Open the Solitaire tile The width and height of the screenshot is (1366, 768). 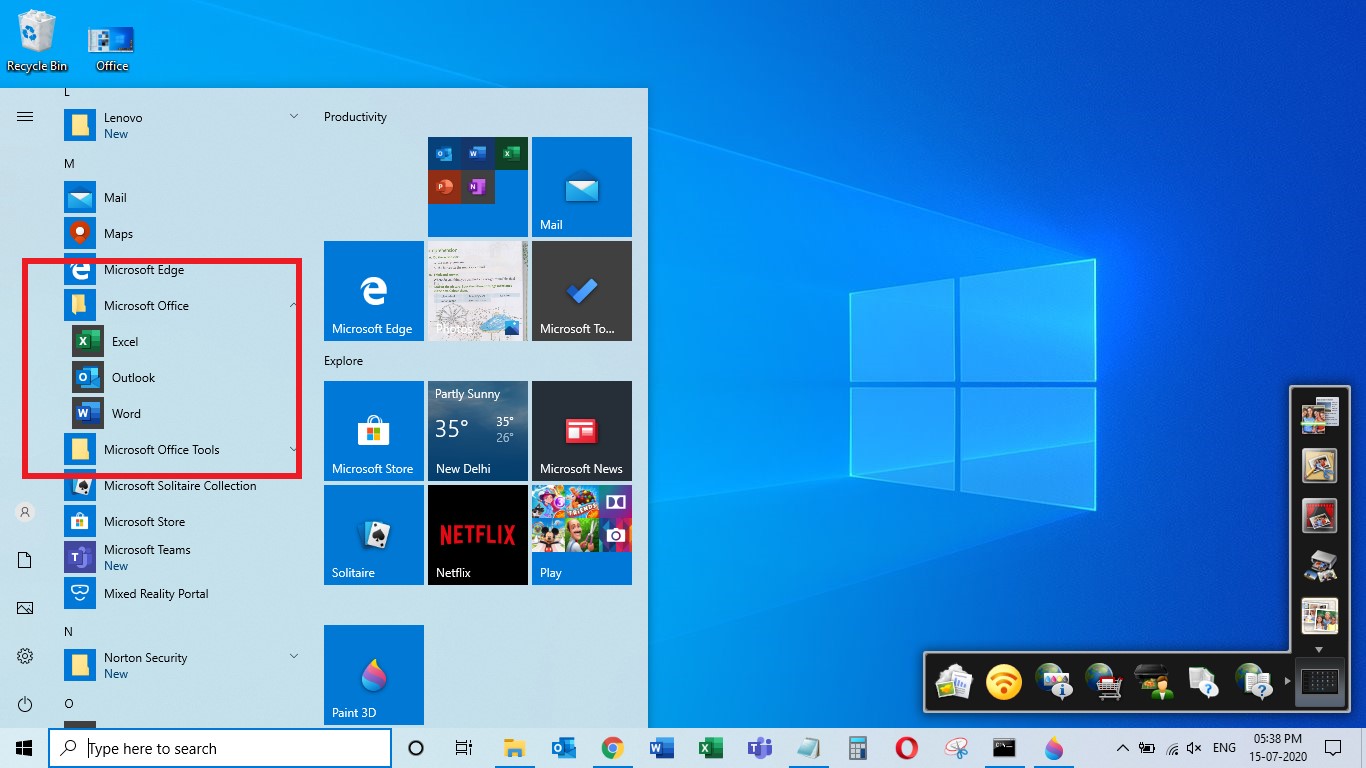click(x=374, y=535)
